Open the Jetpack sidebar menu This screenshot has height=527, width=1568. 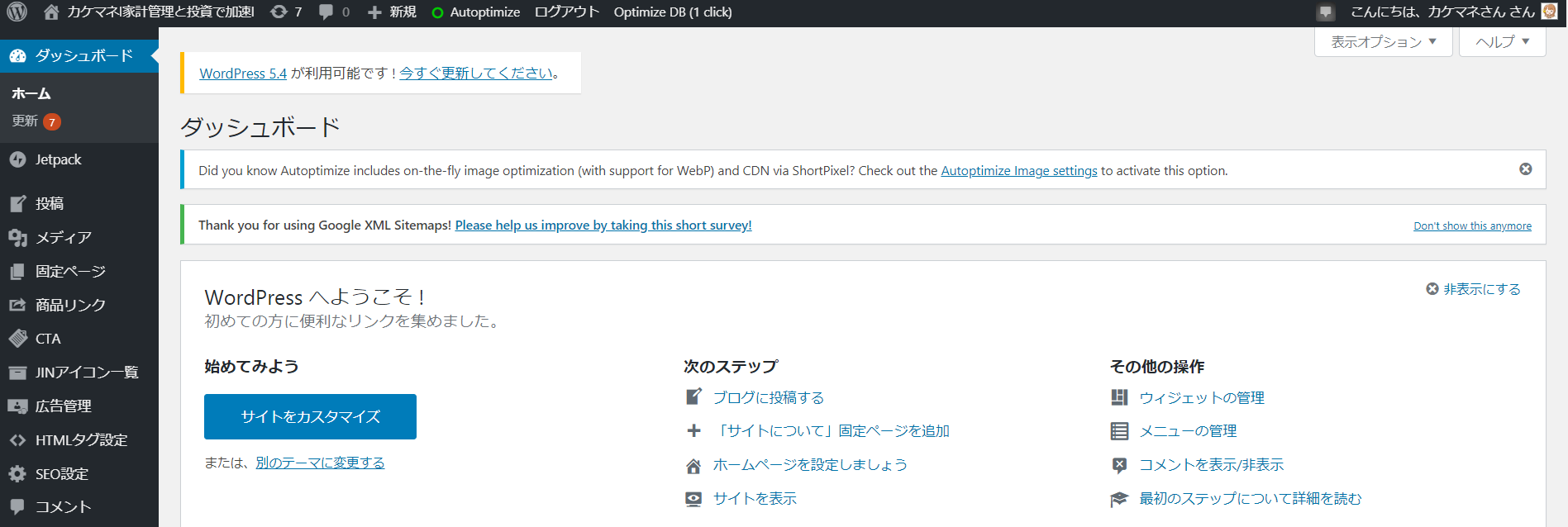coord(79,159)
